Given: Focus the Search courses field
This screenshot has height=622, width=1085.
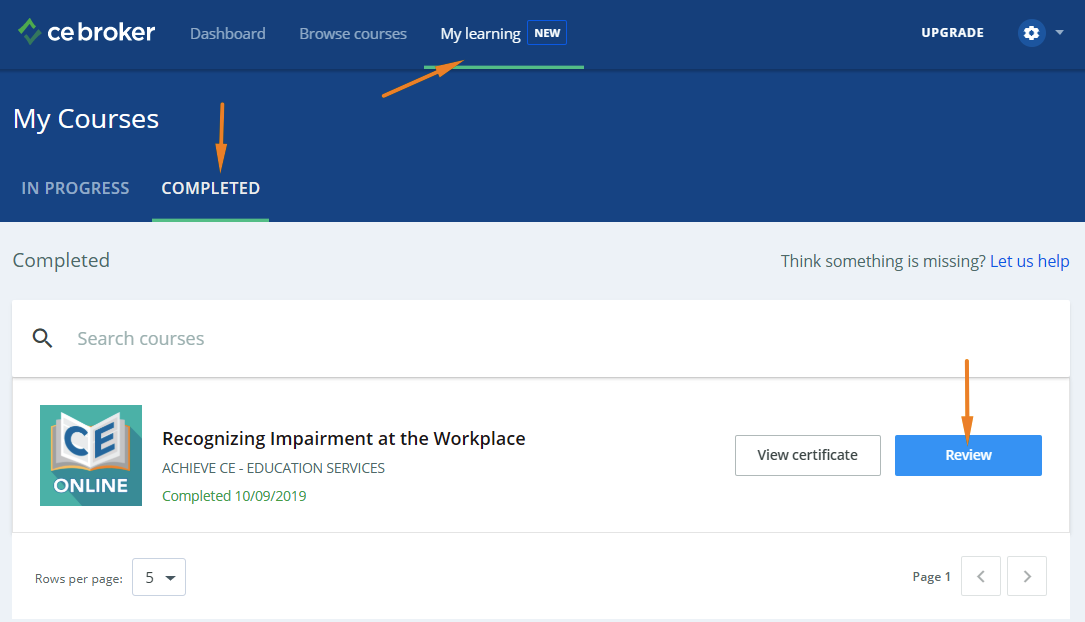Looking at the screenshot, I should coord(500,338).
